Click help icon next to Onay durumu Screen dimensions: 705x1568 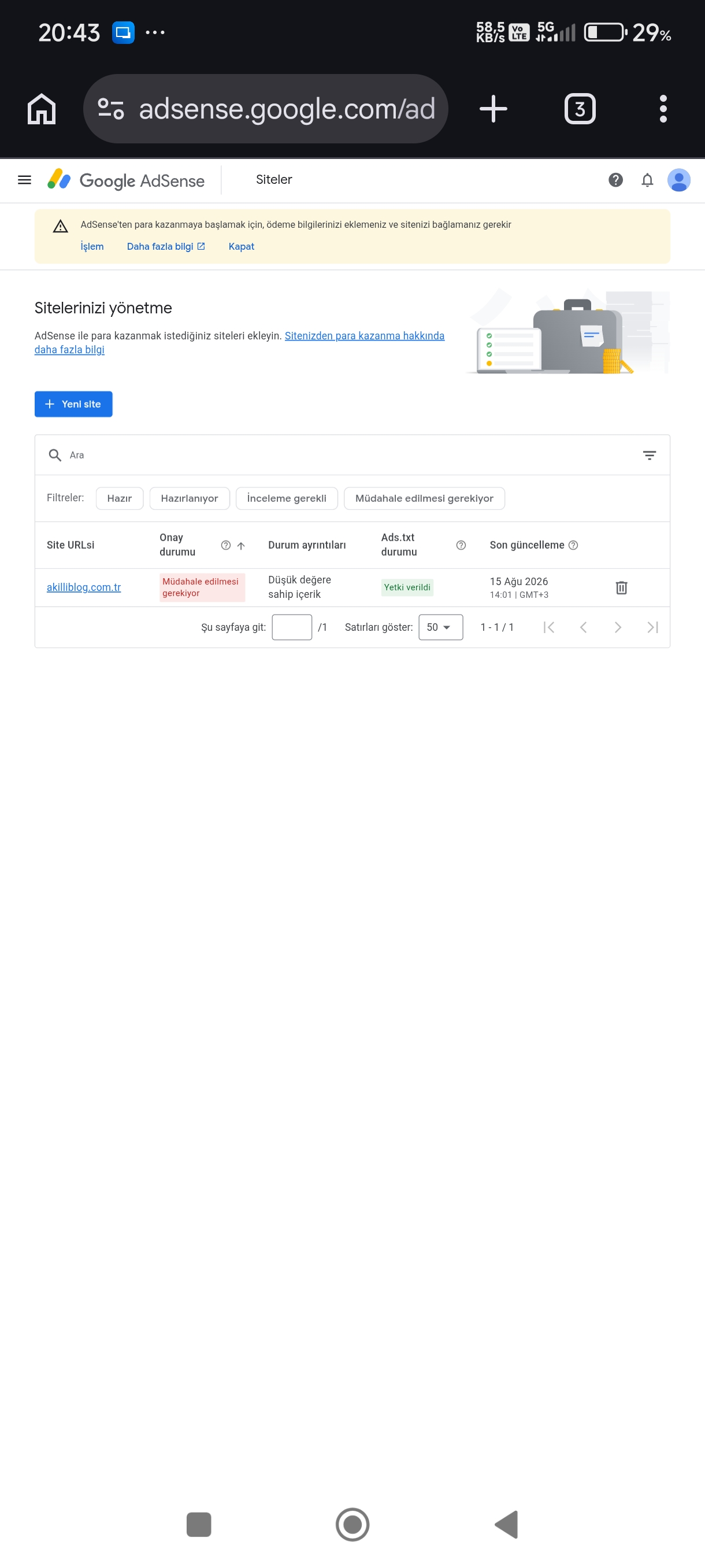[226, 545]
